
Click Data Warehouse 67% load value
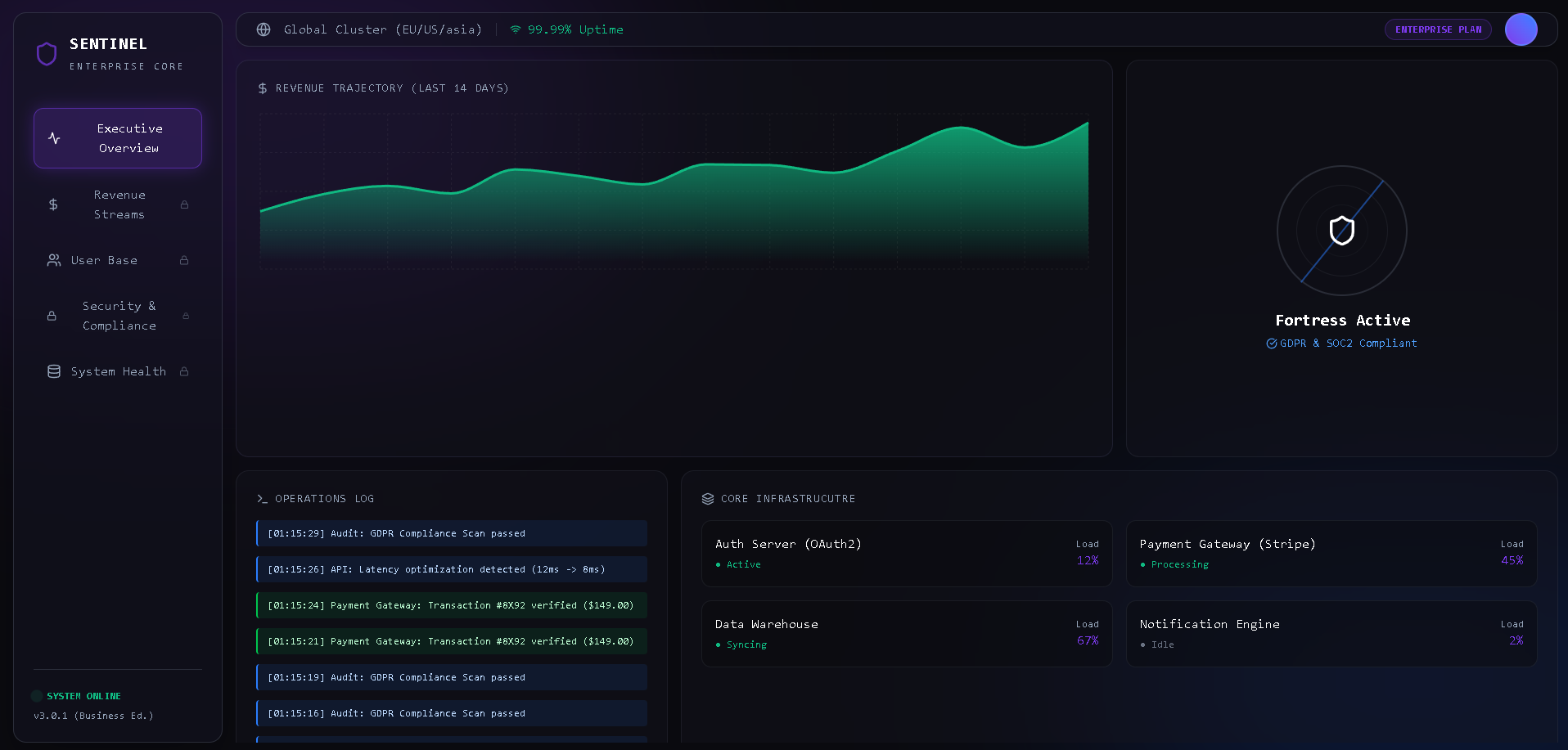click(1088, 640)
